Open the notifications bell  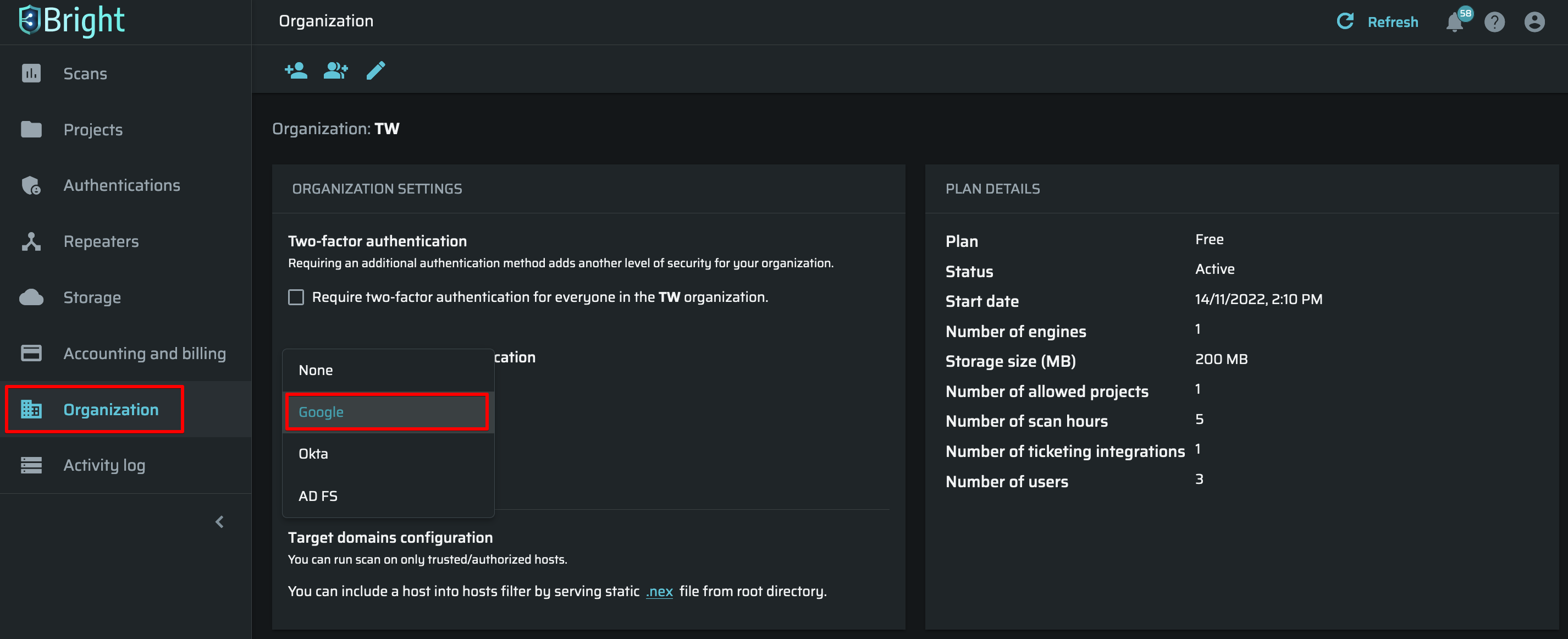[1454, 23]
